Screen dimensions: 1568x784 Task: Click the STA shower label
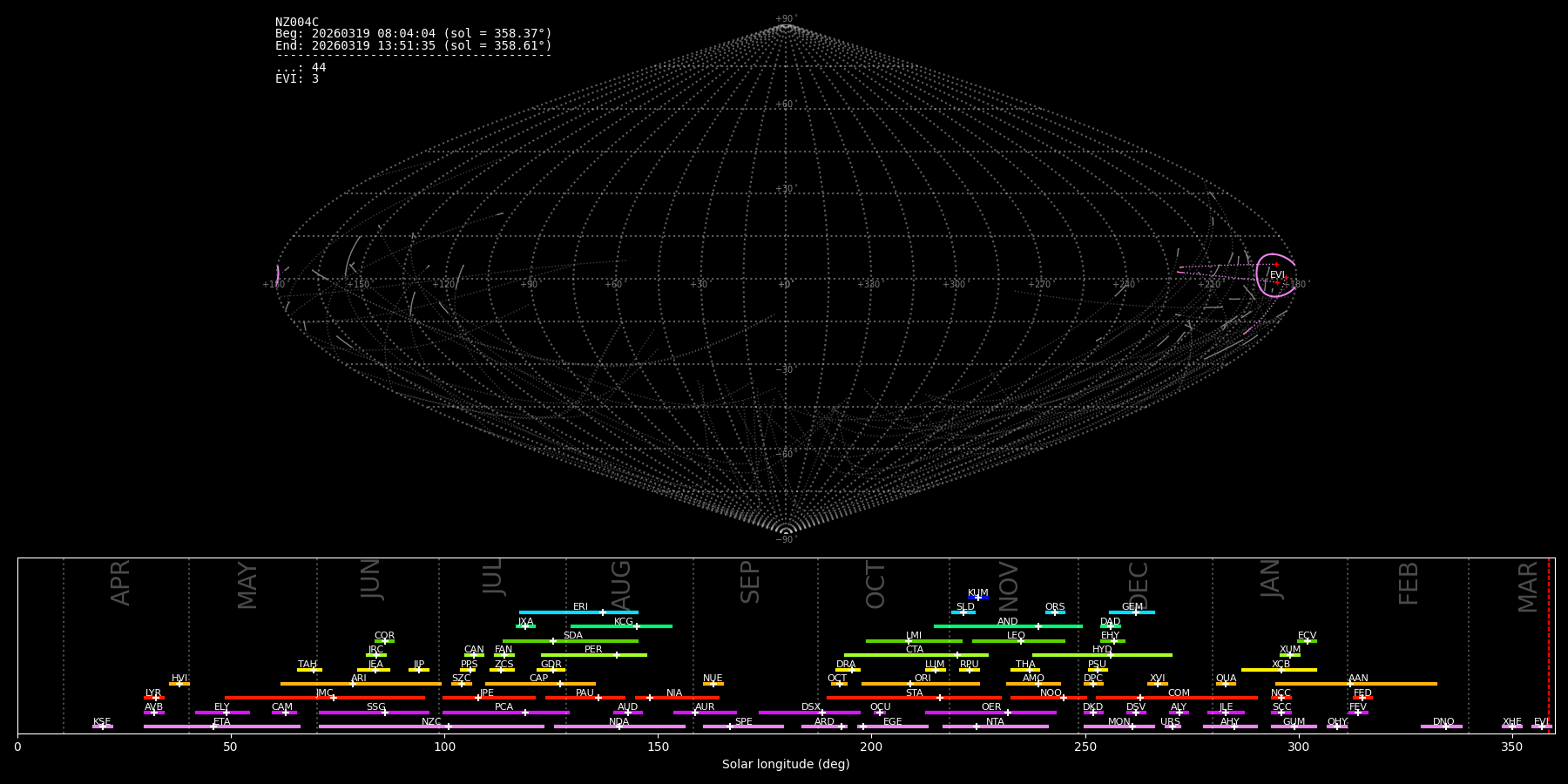point(914,693)
